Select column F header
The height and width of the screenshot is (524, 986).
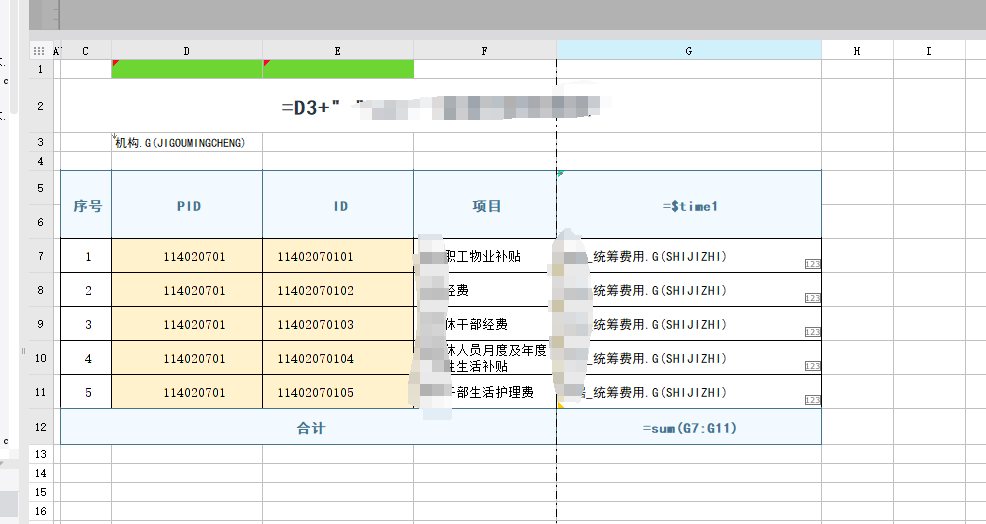[485, 51]
